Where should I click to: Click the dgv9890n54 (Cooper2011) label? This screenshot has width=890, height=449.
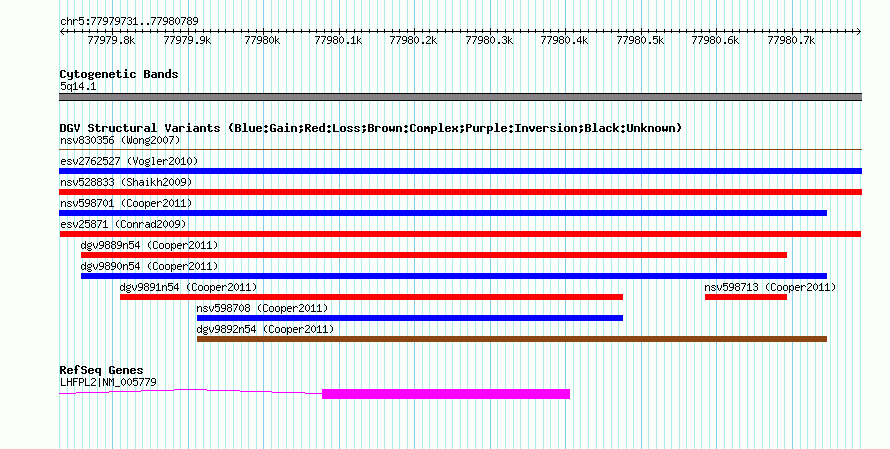click(149, 266)
